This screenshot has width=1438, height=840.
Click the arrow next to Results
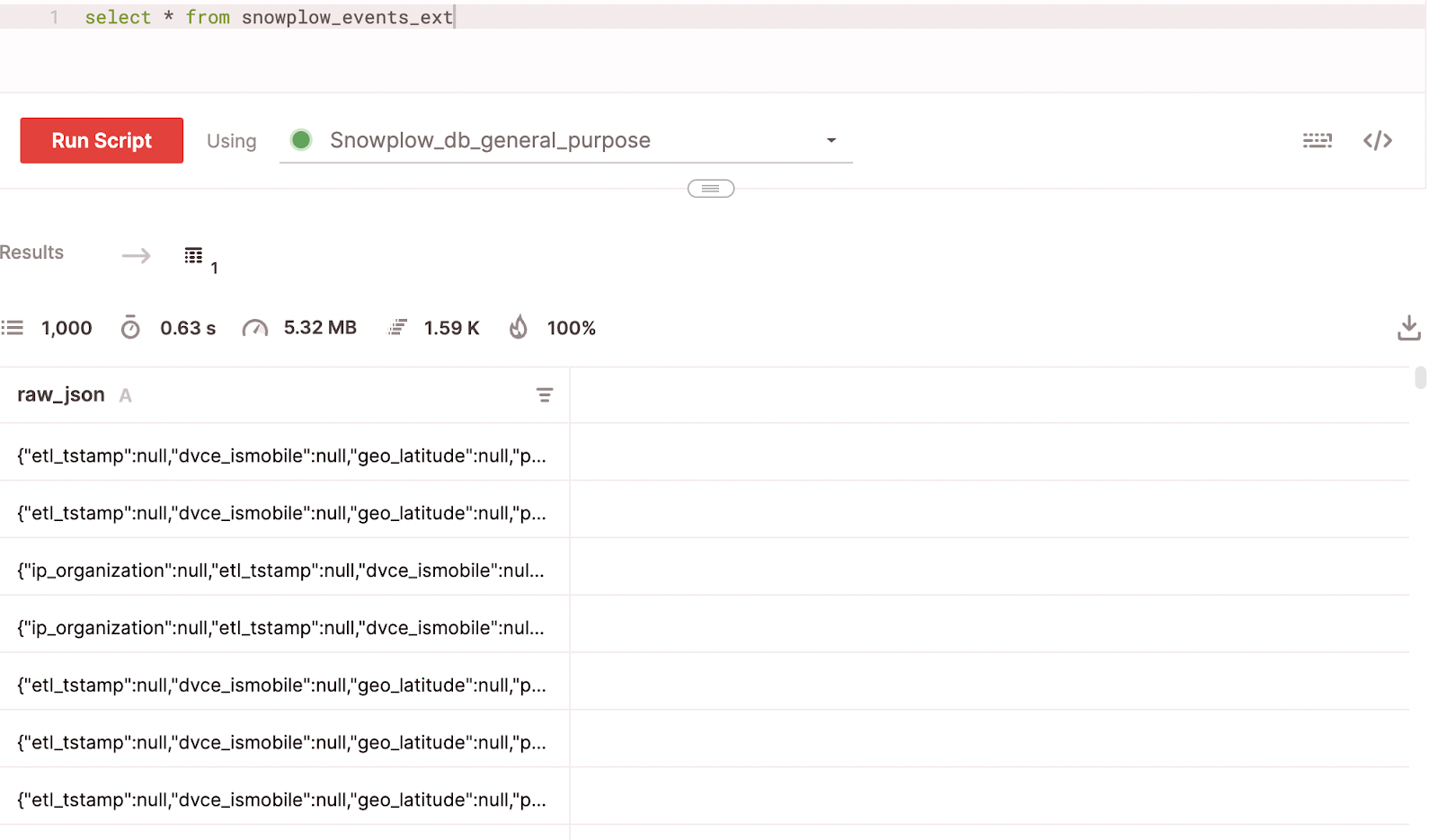tap(135, 255)
